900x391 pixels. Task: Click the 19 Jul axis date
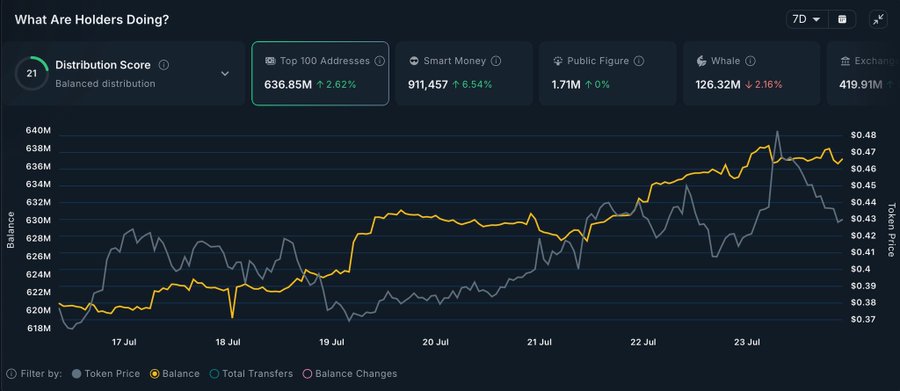(x=332, y=342)
